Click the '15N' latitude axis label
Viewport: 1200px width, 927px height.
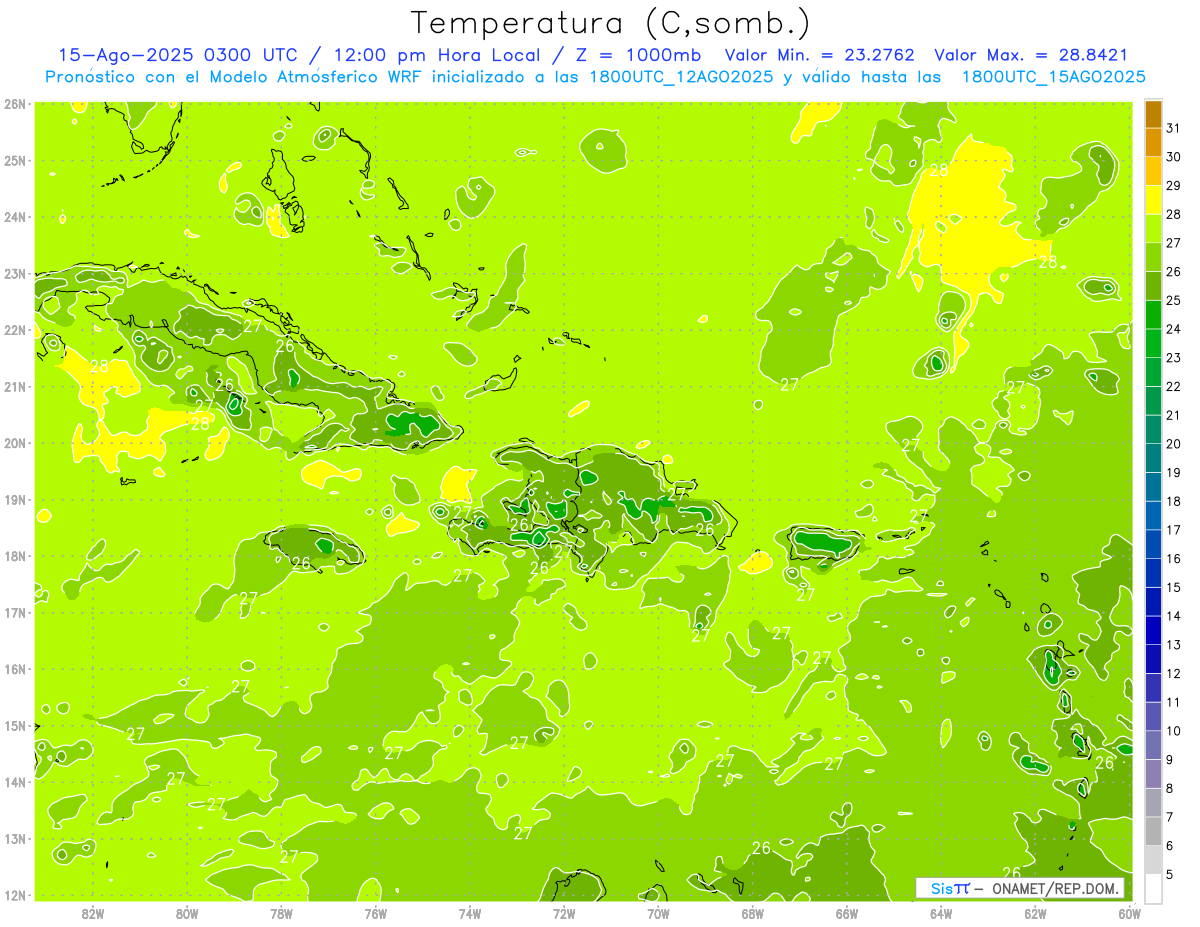click(15, 725)
